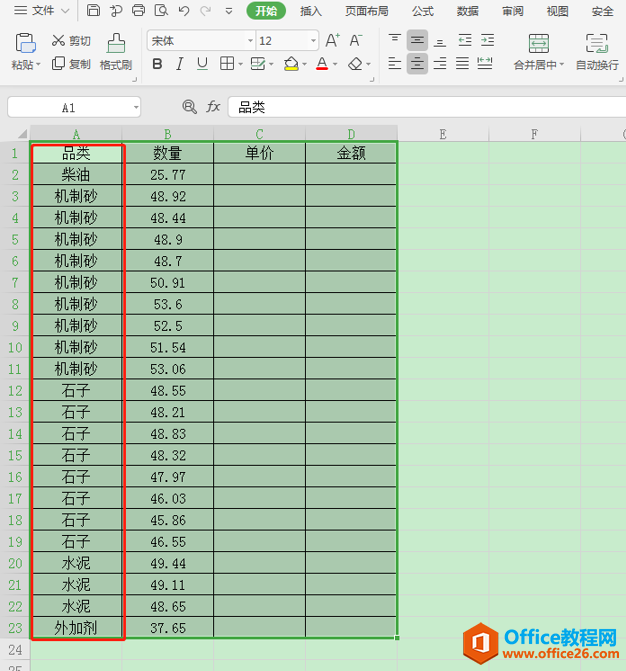
Task: Switch to the 数据 tab
Action: [467, 11]
